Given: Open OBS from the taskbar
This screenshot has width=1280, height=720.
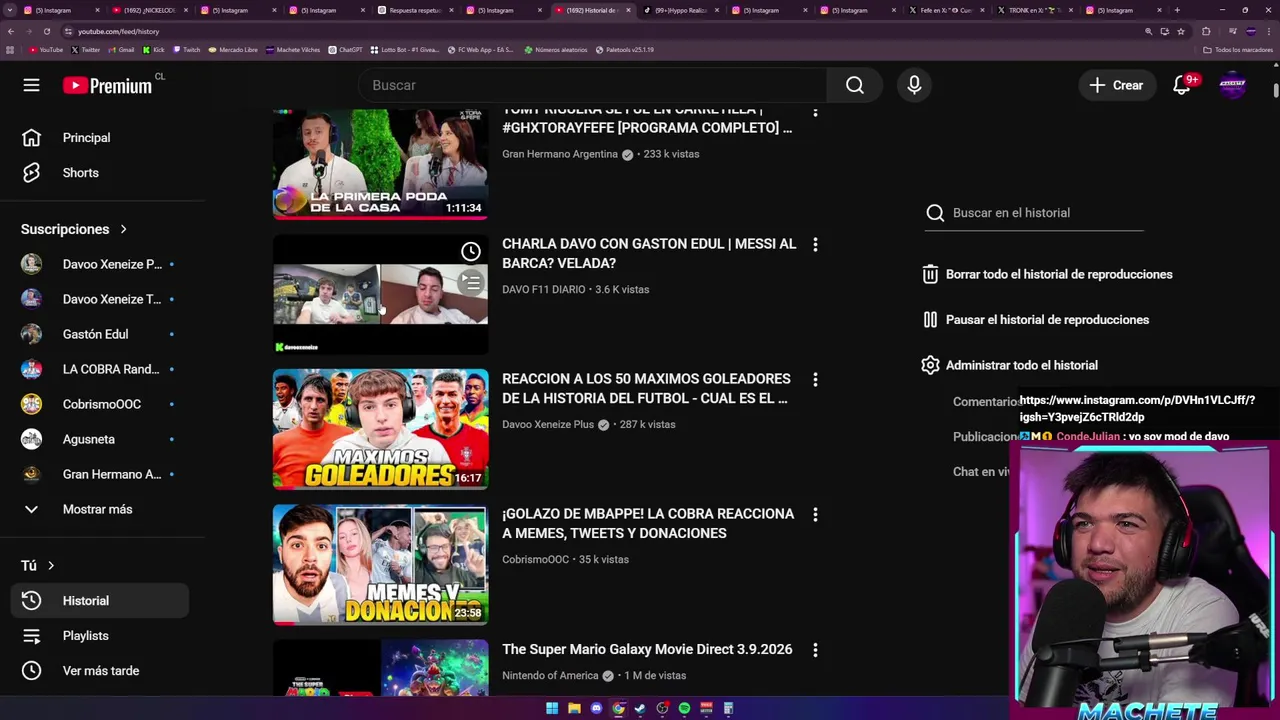Looking at the screenshot, I should 662,708.
